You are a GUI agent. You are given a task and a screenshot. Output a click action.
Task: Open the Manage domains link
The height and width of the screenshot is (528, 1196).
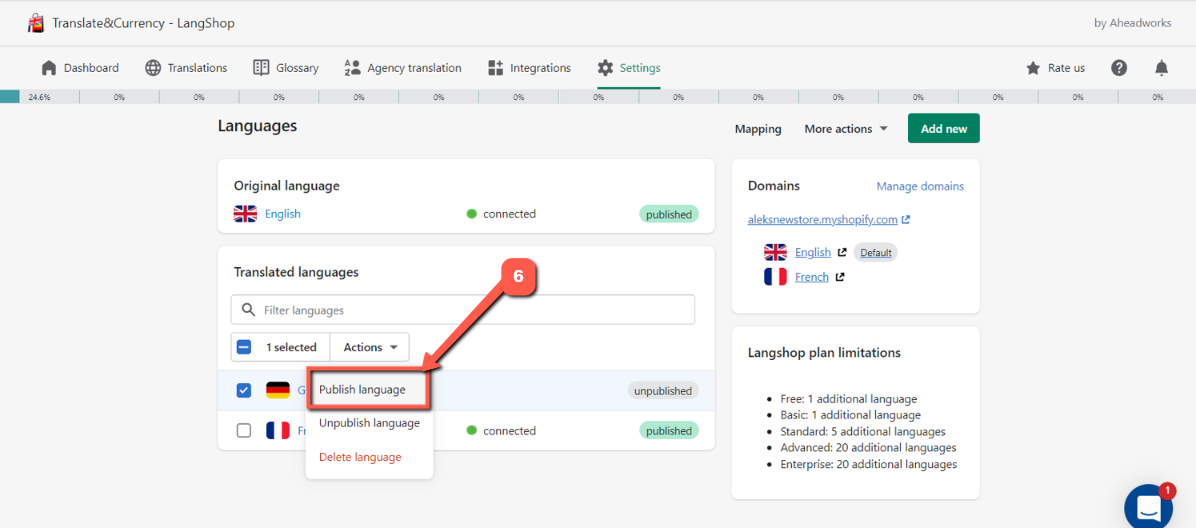click(x=920, y=186)
